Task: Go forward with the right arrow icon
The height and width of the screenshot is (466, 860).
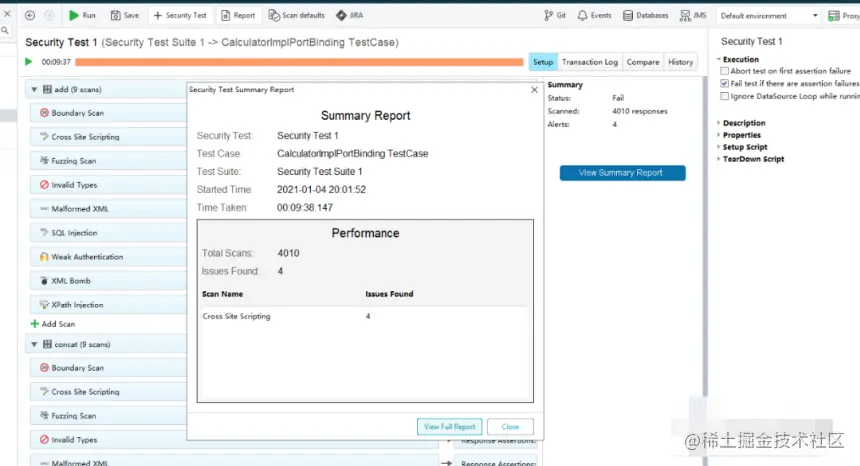Action: coord(49,15)
